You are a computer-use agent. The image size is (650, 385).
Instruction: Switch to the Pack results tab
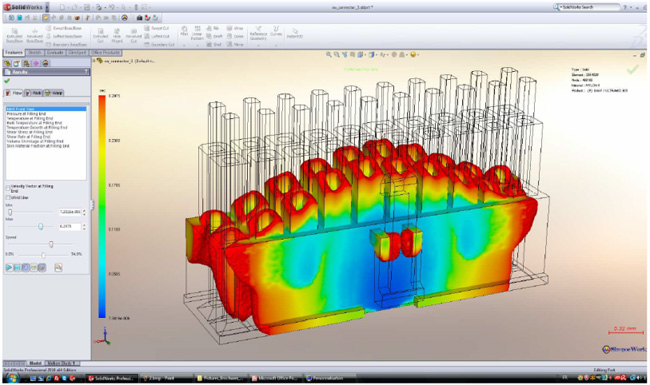pyautogui.click(x=33, y=93)
